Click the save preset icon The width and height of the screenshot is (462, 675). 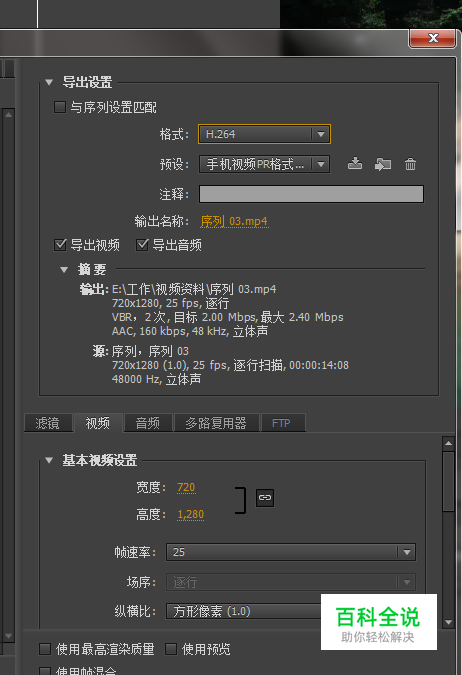[x=355, y=164]
